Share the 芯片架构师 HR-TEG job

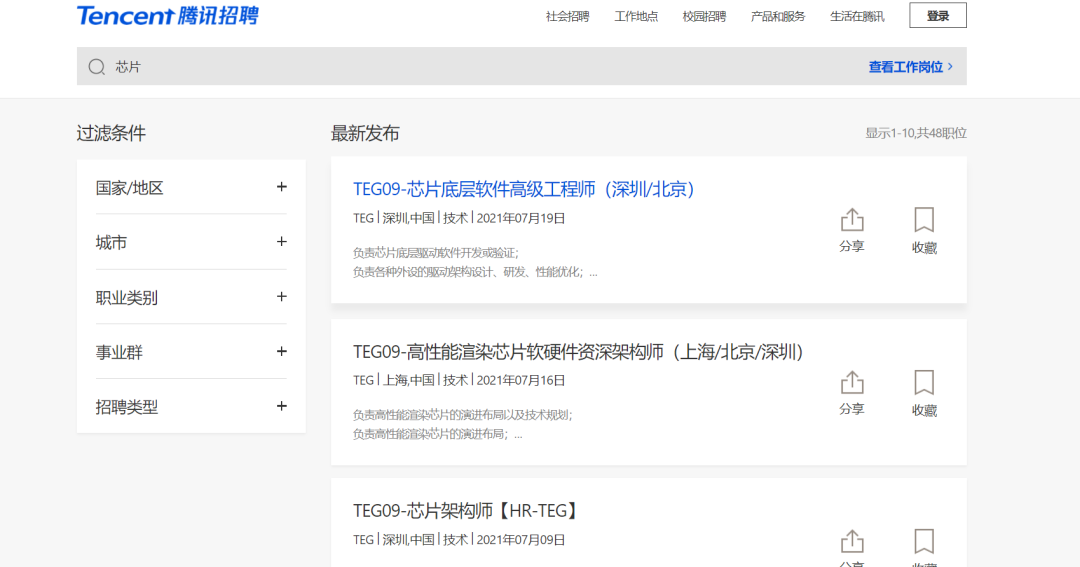click(851, 542)
